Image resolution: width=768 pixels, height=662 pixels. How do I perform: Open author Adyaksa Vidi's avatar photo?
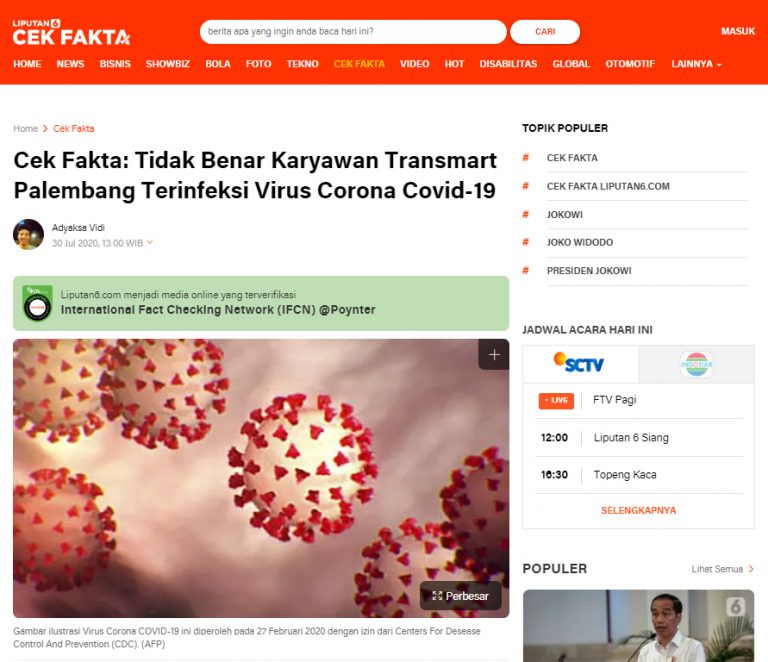(x=28, y=235)
